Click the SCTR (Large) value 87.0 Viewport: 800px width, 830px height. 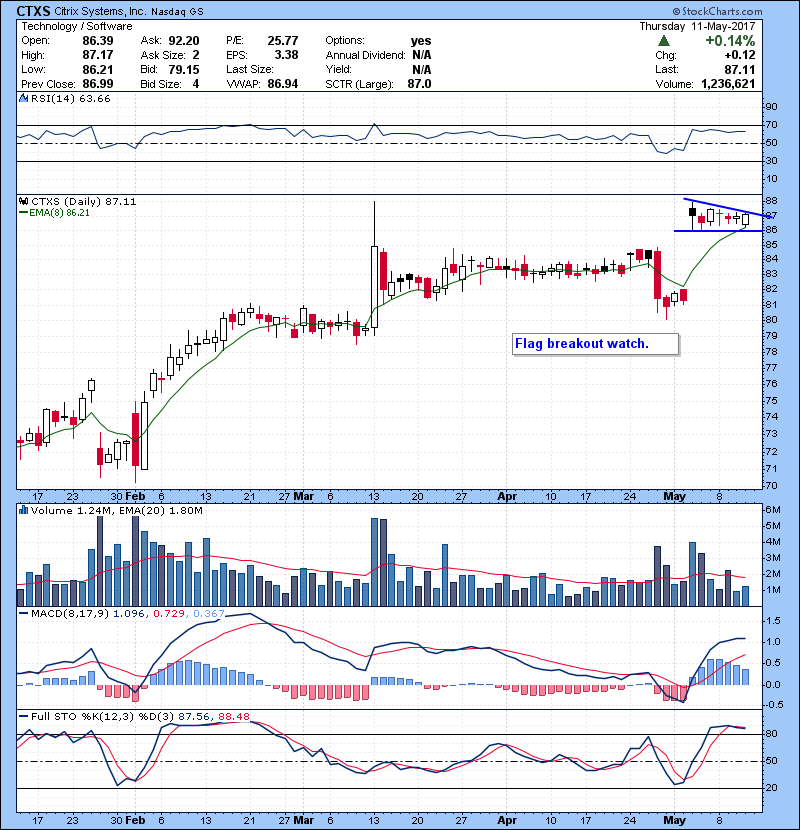coord(419,84)
